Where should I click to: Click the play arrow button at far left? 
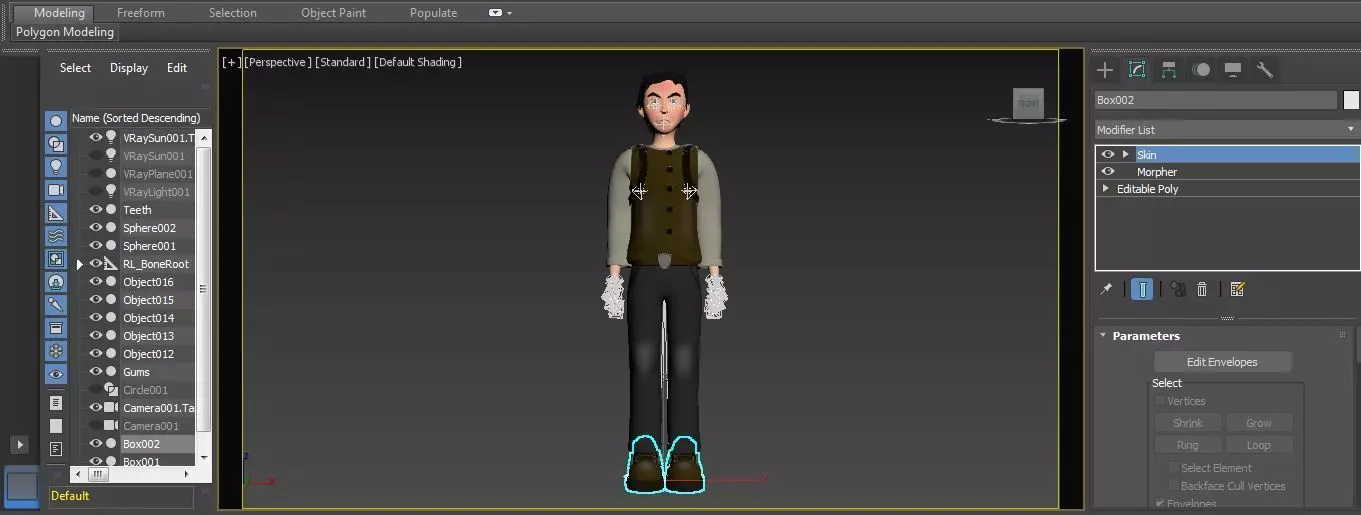[19, 444]
